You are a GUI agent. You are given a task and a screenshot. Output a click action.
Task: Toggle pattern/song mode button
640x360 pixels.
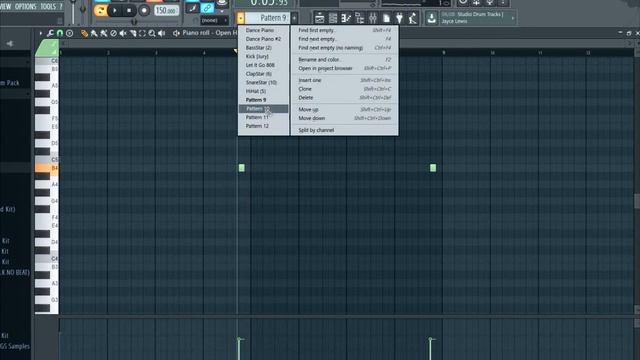(x=100, y=11)
